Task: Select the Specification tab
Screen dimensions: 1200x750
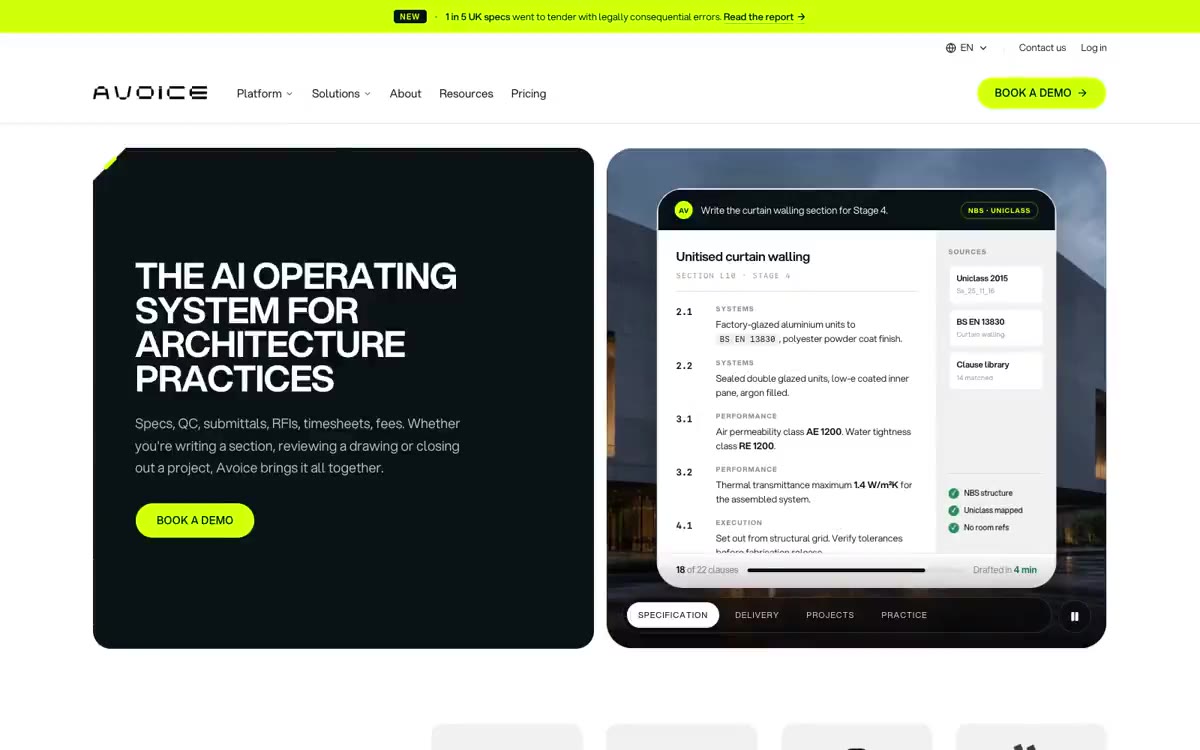Action: pos(673,615)
